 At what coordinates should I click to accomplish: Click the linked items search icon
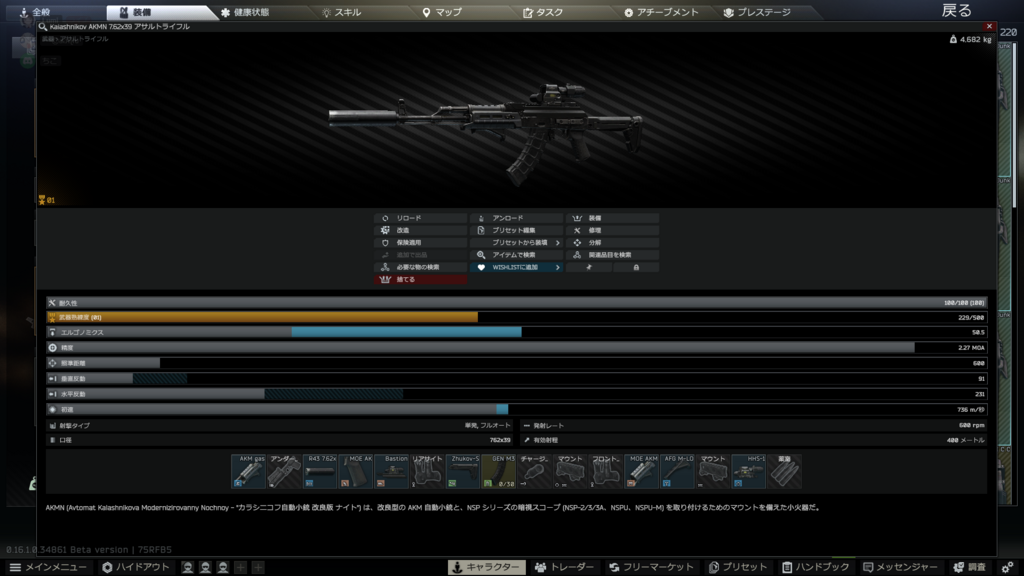pos(577,255)
